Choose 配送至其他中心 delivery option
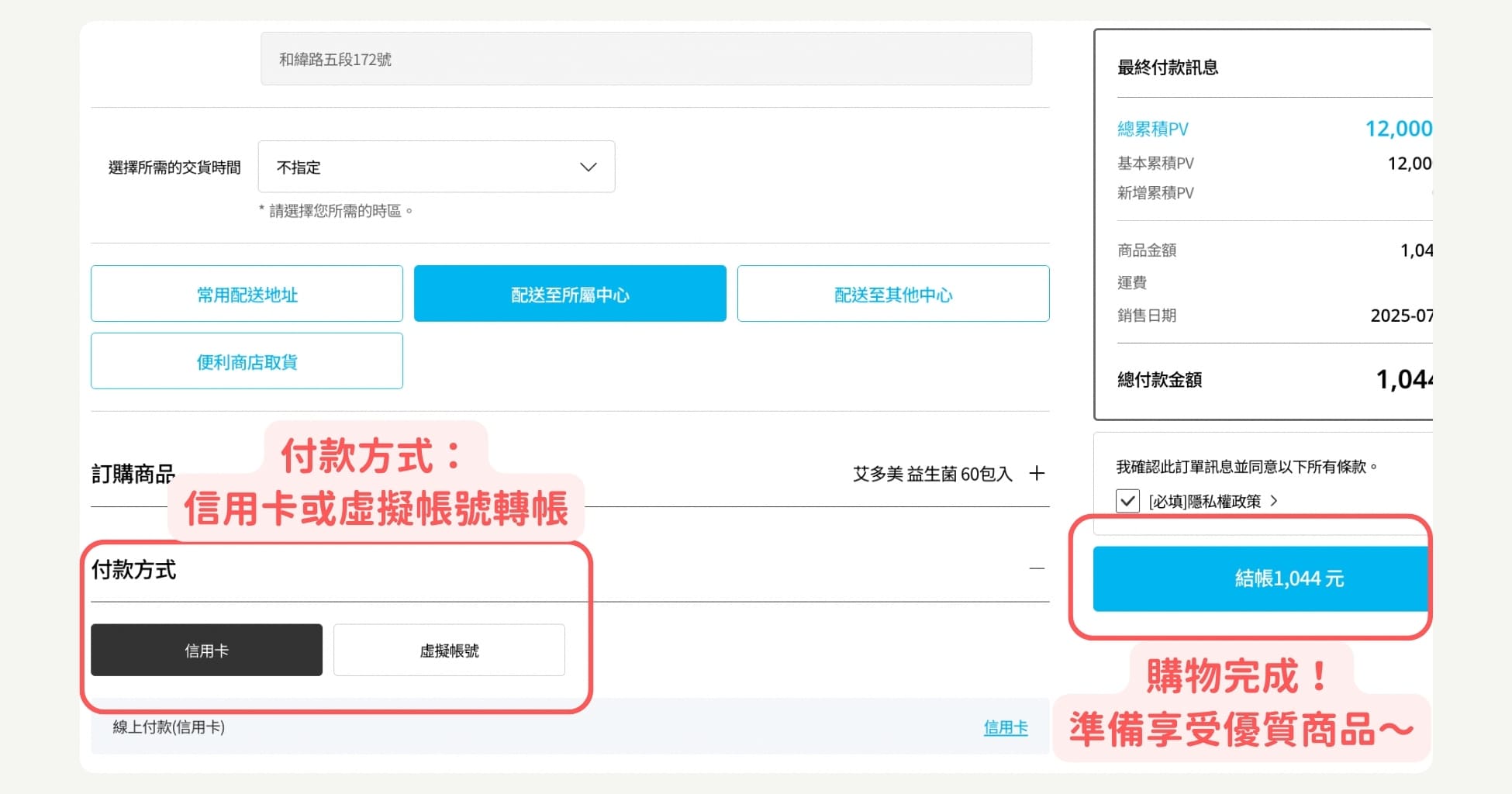The height and width of the screenshot is (794, 1512). click(x=893, y=293)
